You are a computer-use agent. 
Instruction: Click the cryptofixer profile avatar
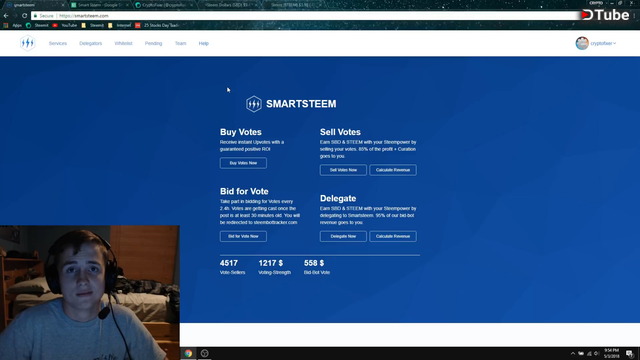pos(582,43)
